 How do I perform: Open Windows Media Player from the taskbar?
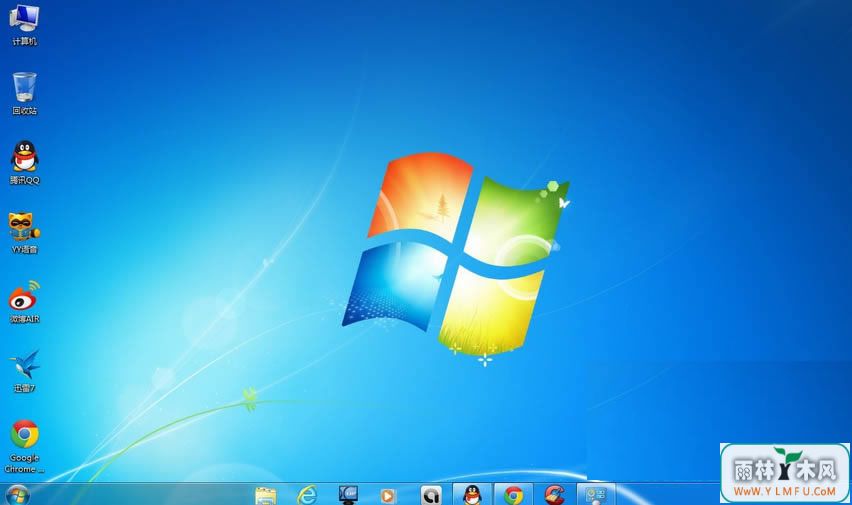pyautogui.click(x=388, y=496)
